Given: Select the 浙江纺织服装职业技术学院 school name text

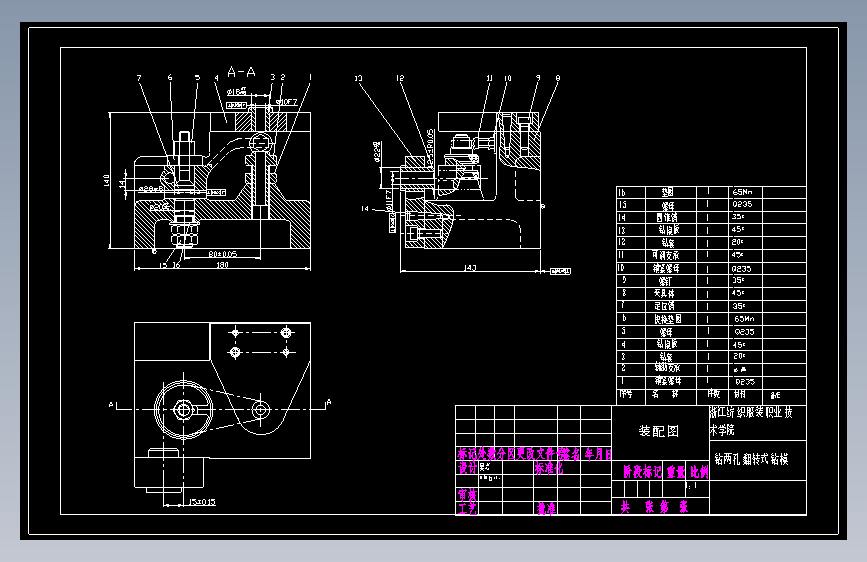Looking at the screenshot, I should (x=751, y=421).
